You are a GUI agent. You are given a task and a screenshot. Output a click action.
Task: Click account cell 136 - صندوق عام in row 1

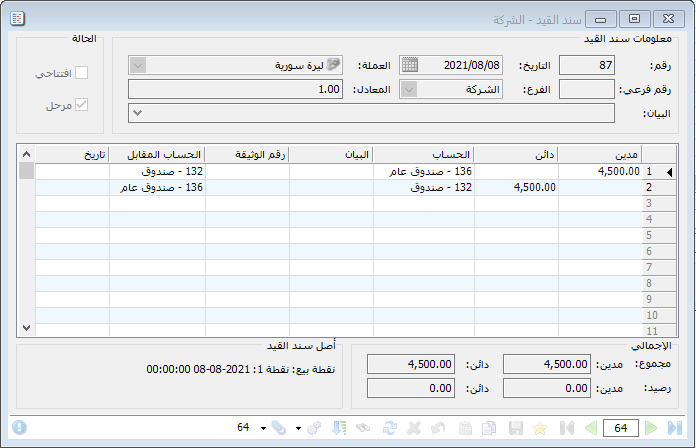[x=424, y=171]
